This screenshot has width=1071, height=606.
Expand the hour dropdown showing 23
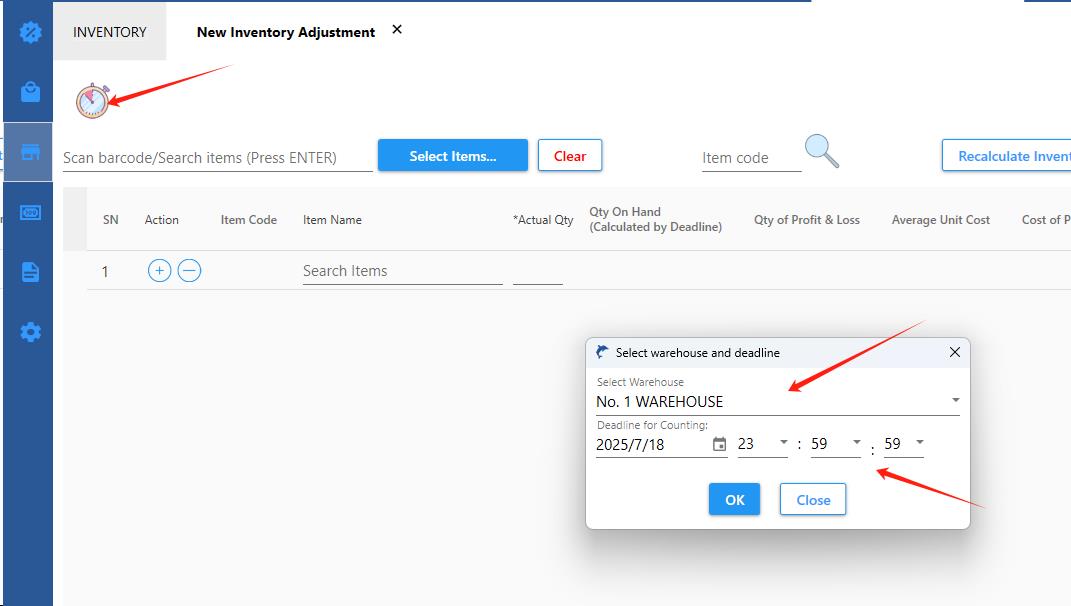click(783, 443)
